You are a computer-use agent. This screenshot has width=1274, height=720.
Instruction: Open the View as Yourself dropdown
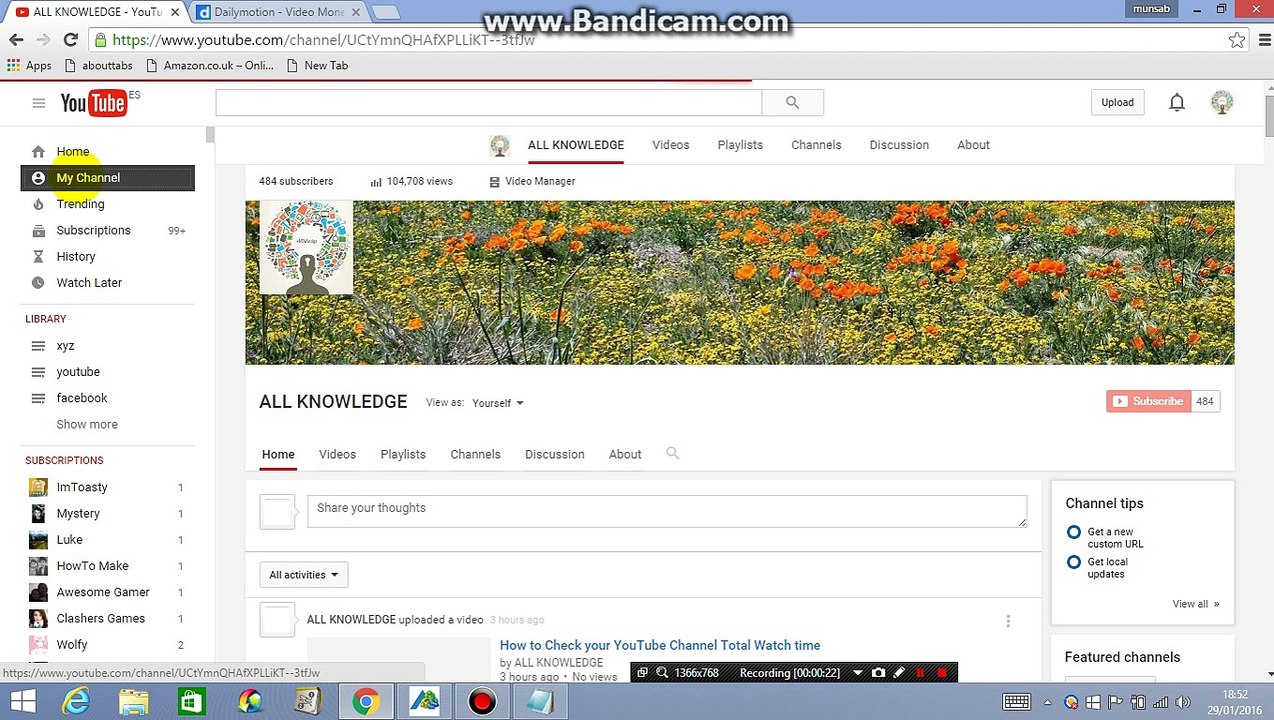[x=498, y=403]
